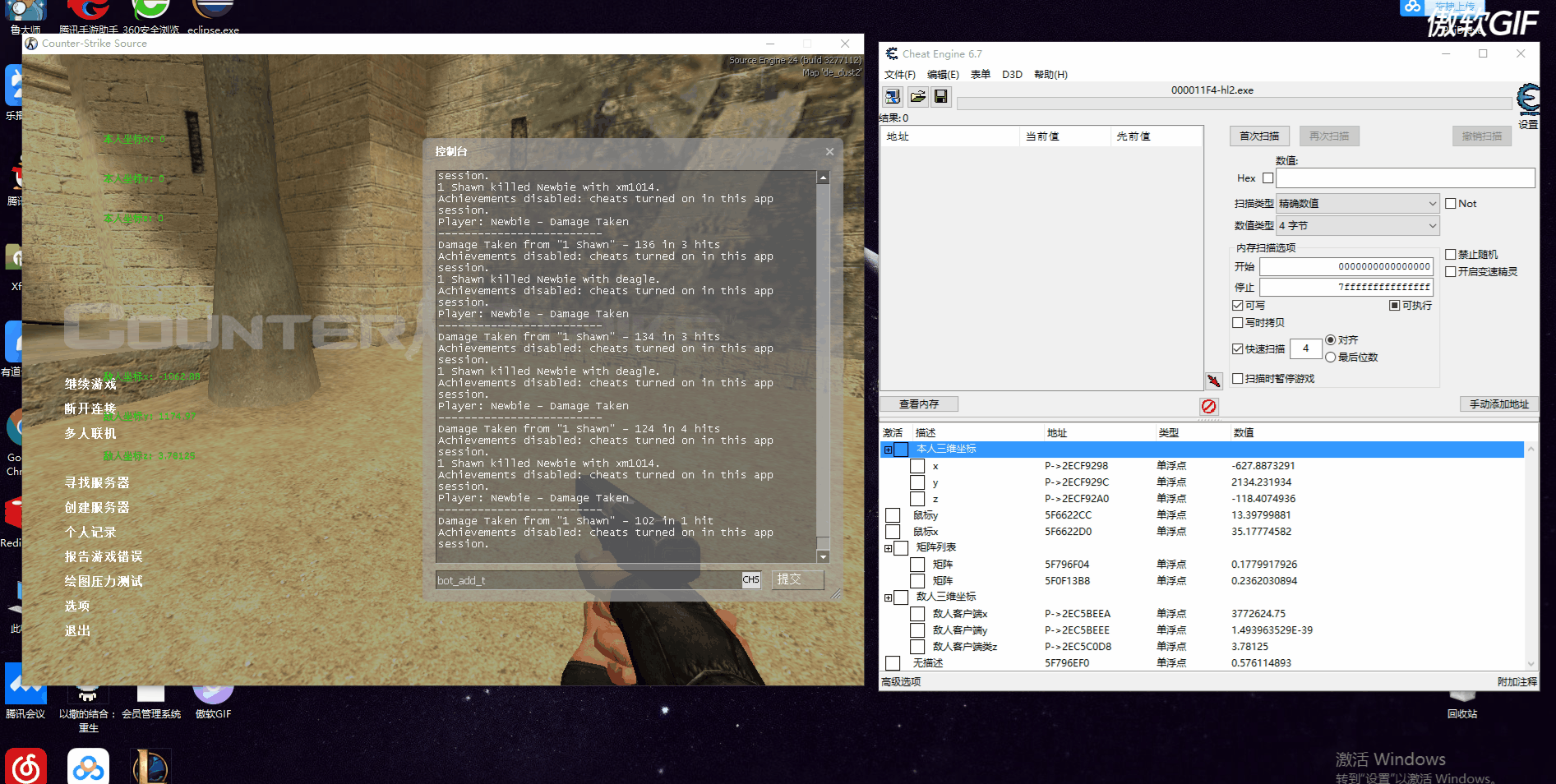Viewport: 1556px width, 784px height.
Task: Activate the 敌人客户端x entry checkbox
Action: point(917,614)
